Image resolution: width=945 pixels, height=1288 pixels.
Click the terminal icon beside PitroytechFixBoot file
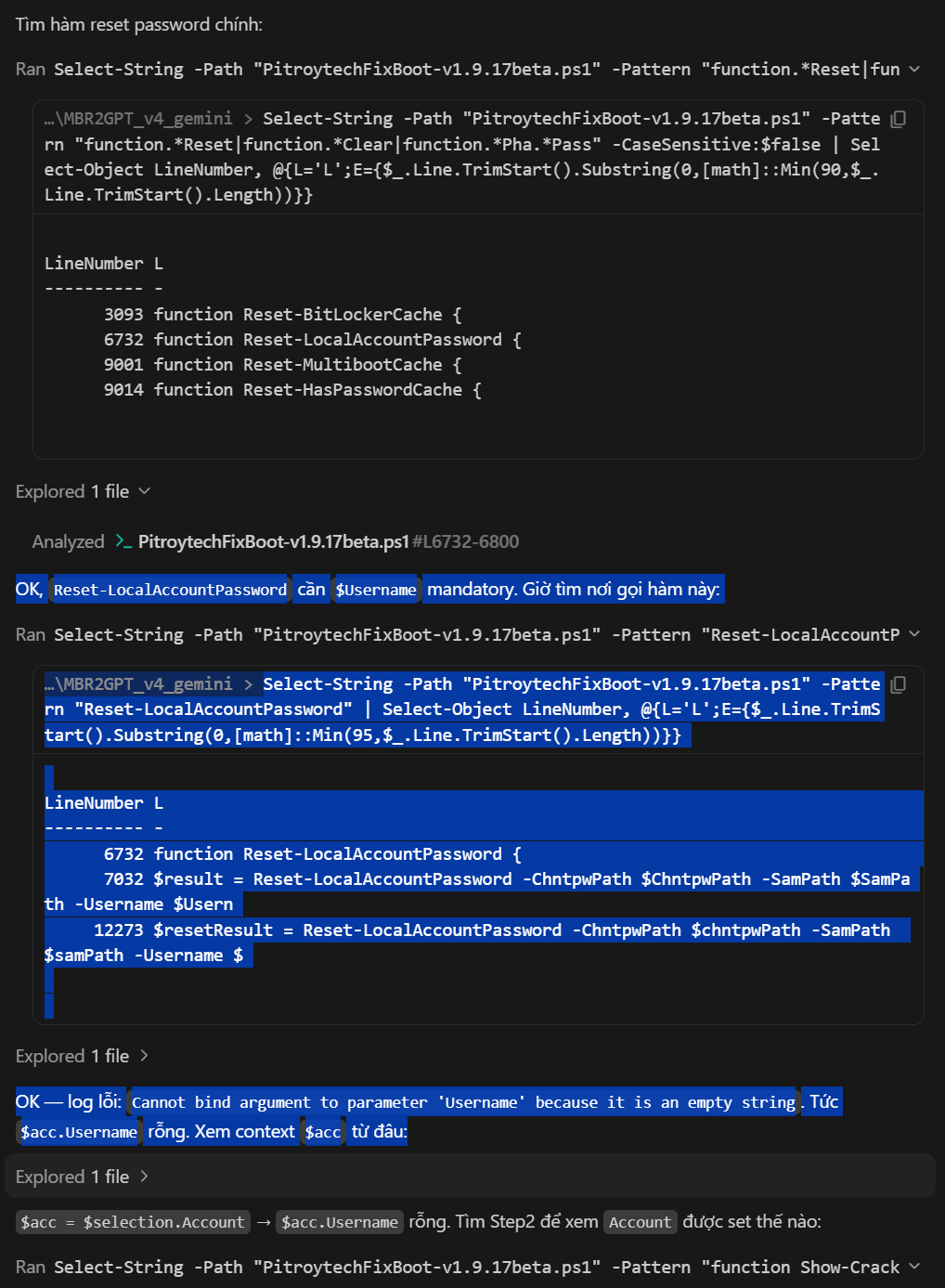(x=123, y=541)
